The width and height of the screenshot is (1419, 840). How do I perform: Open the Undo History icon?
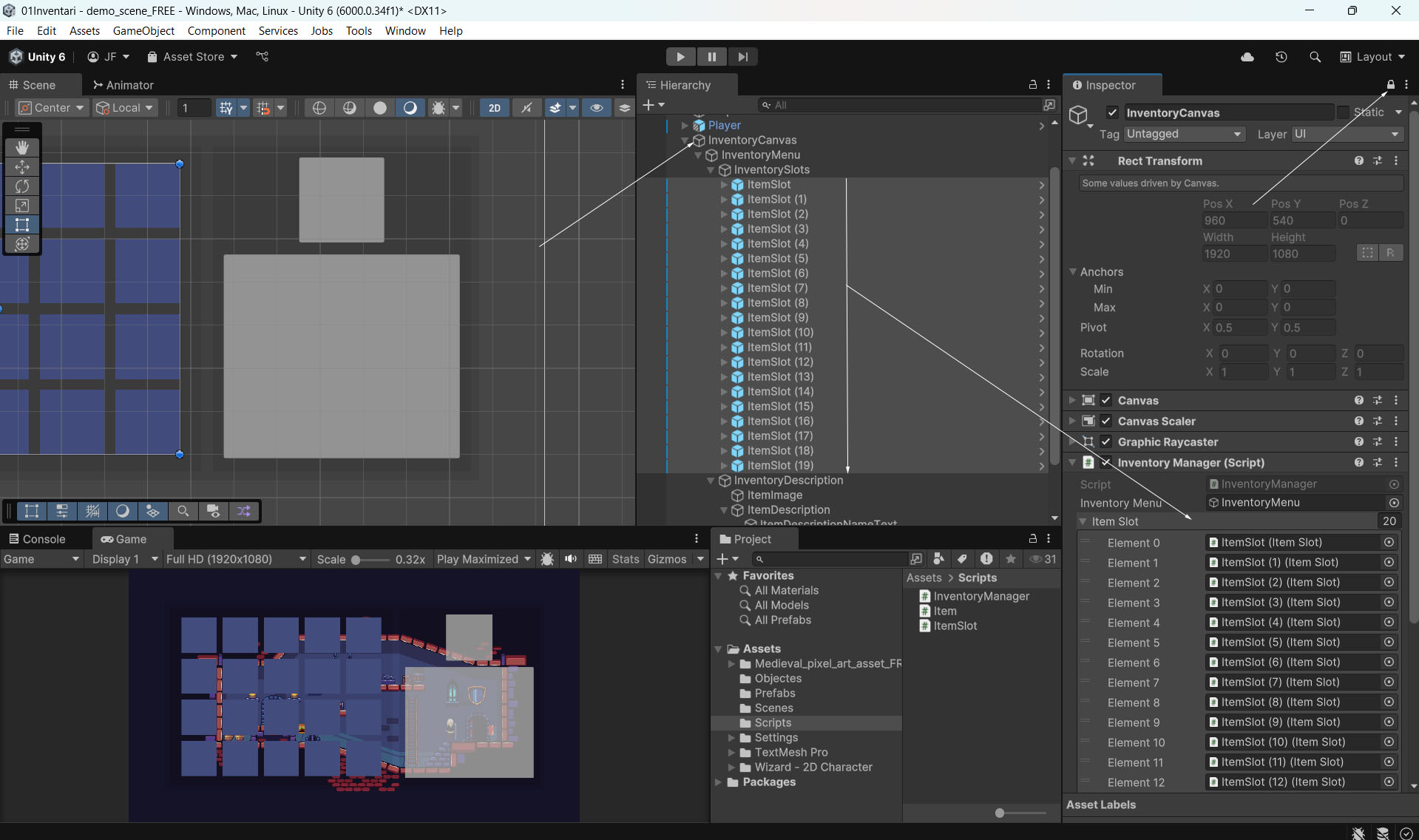pyautogui.click(x=1281, y=57)
